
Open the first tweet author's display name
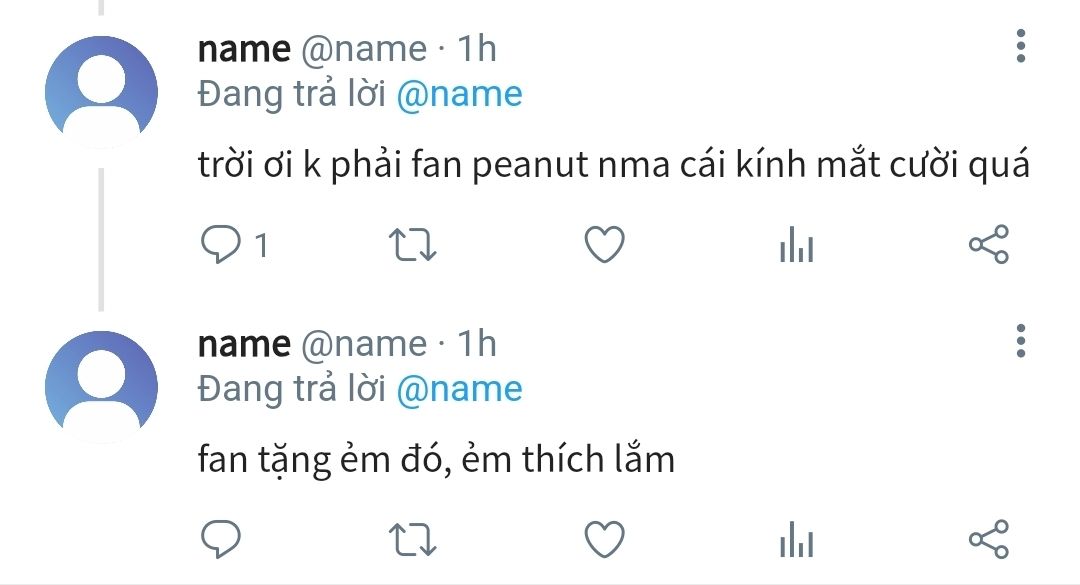[244, 48]
